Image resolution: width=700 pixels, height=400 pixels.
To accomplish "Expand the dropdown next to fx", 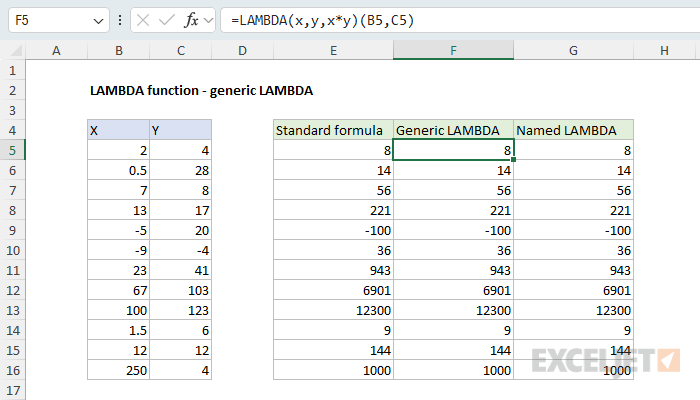I will 208,20.
